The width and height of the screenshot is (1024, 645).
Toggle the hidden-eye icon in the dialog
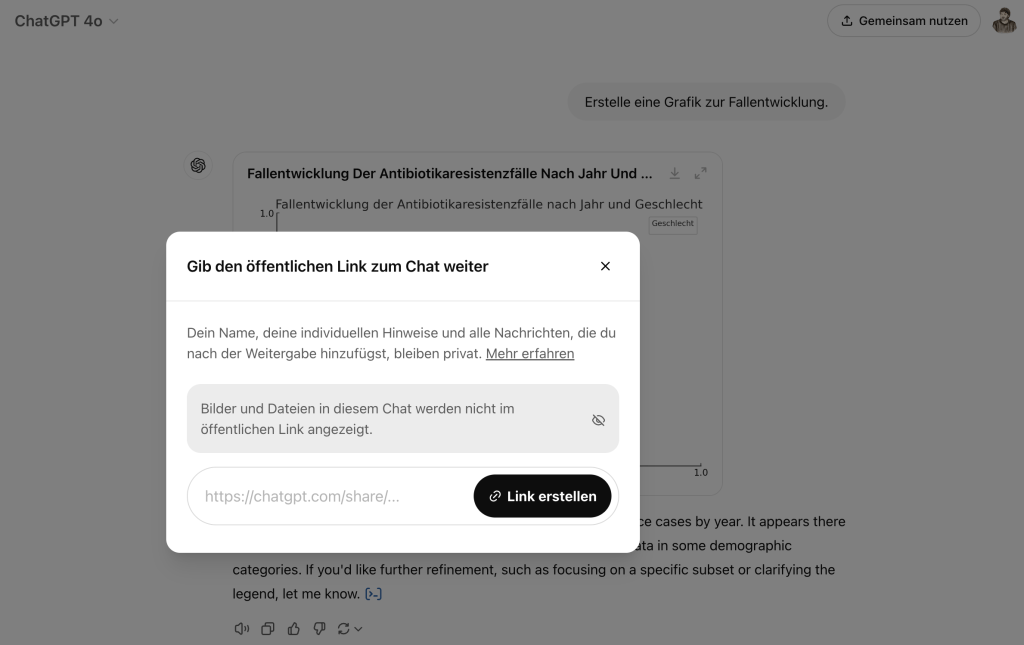(598, 420)
